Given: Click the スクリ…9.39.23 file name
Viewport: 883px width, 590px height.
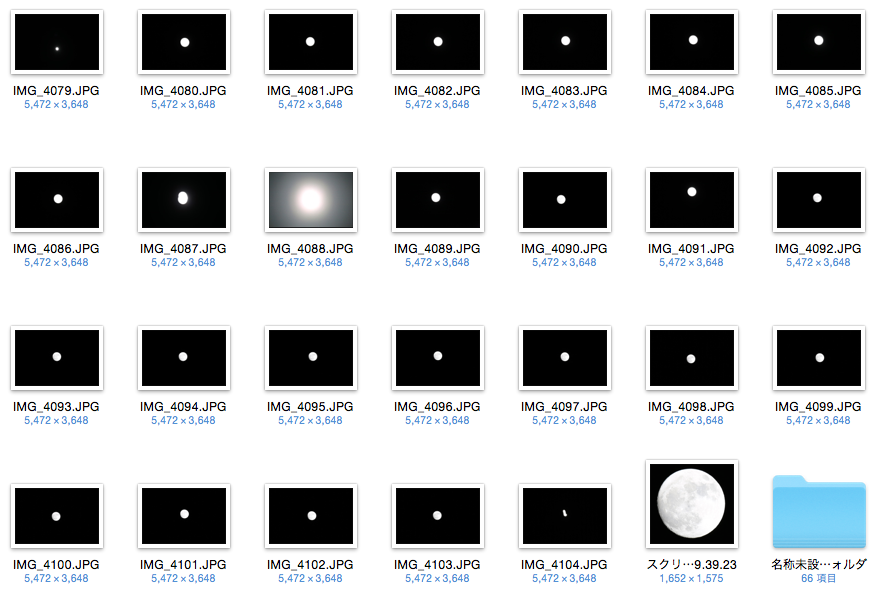Looking at the screenshot, I should (692, 565).
